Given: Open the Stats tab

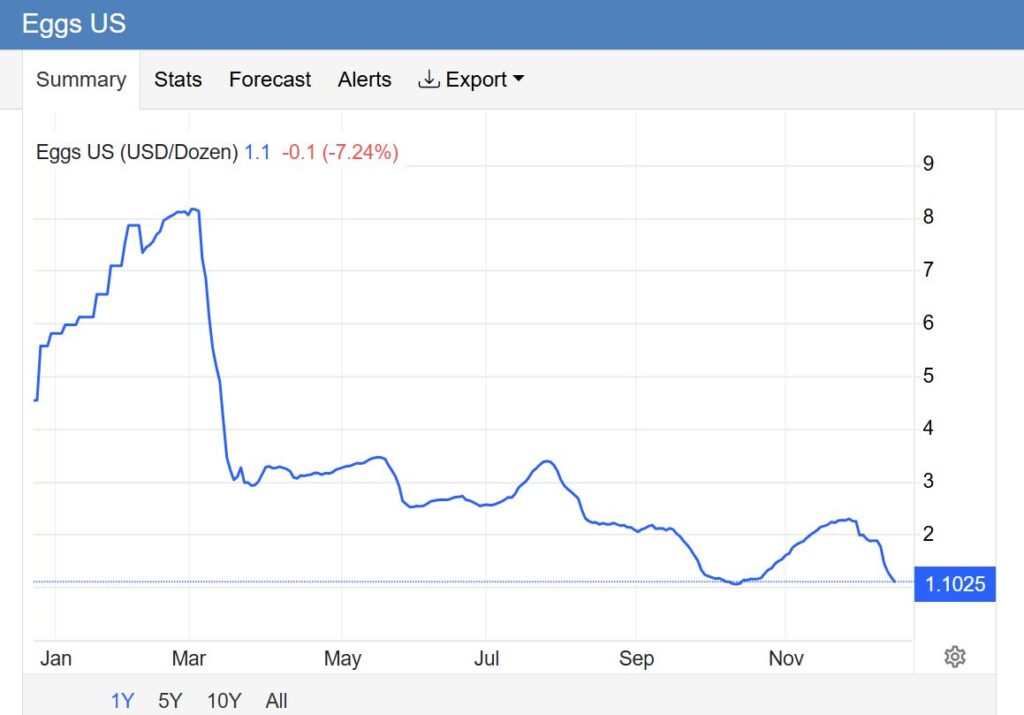Looking at the screenshot, I should point(178,80).
